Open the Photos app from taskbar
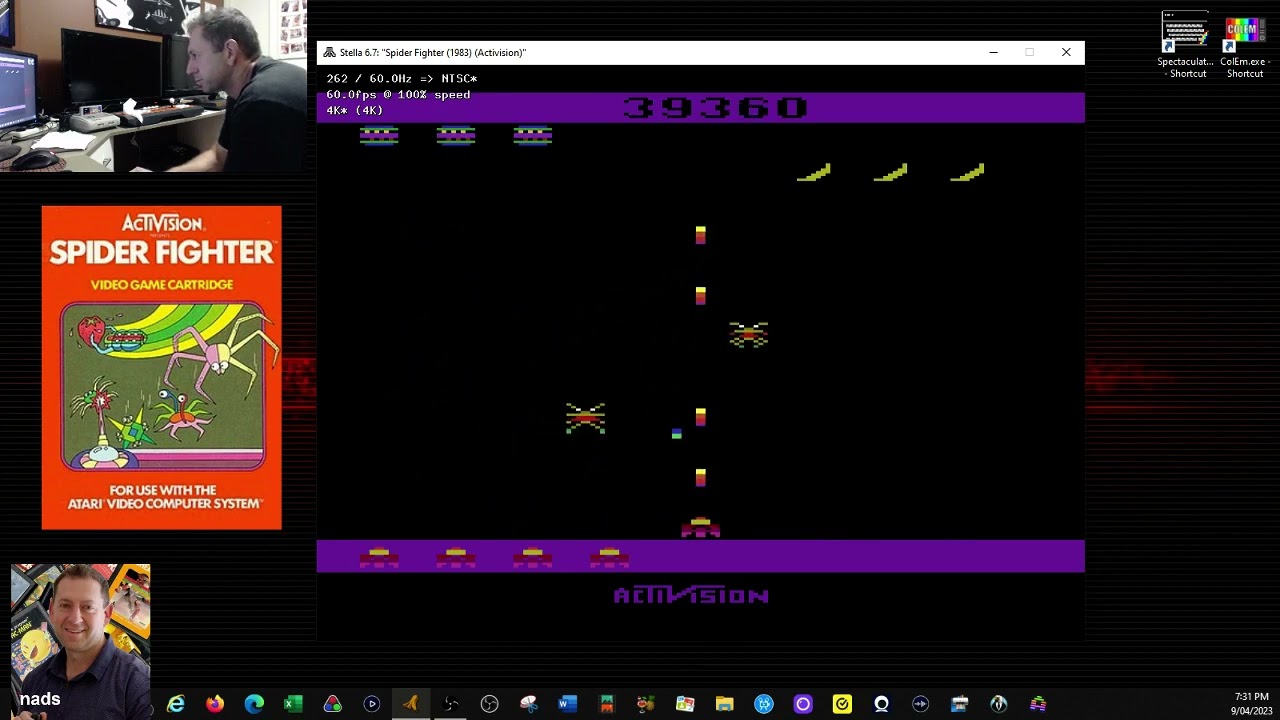 [685, 704]
